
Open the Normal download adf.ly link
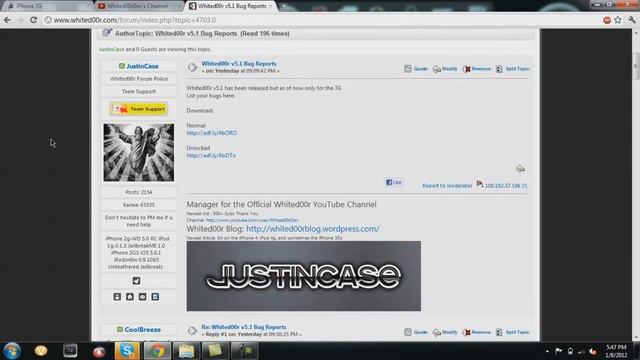tap(211, 133)
